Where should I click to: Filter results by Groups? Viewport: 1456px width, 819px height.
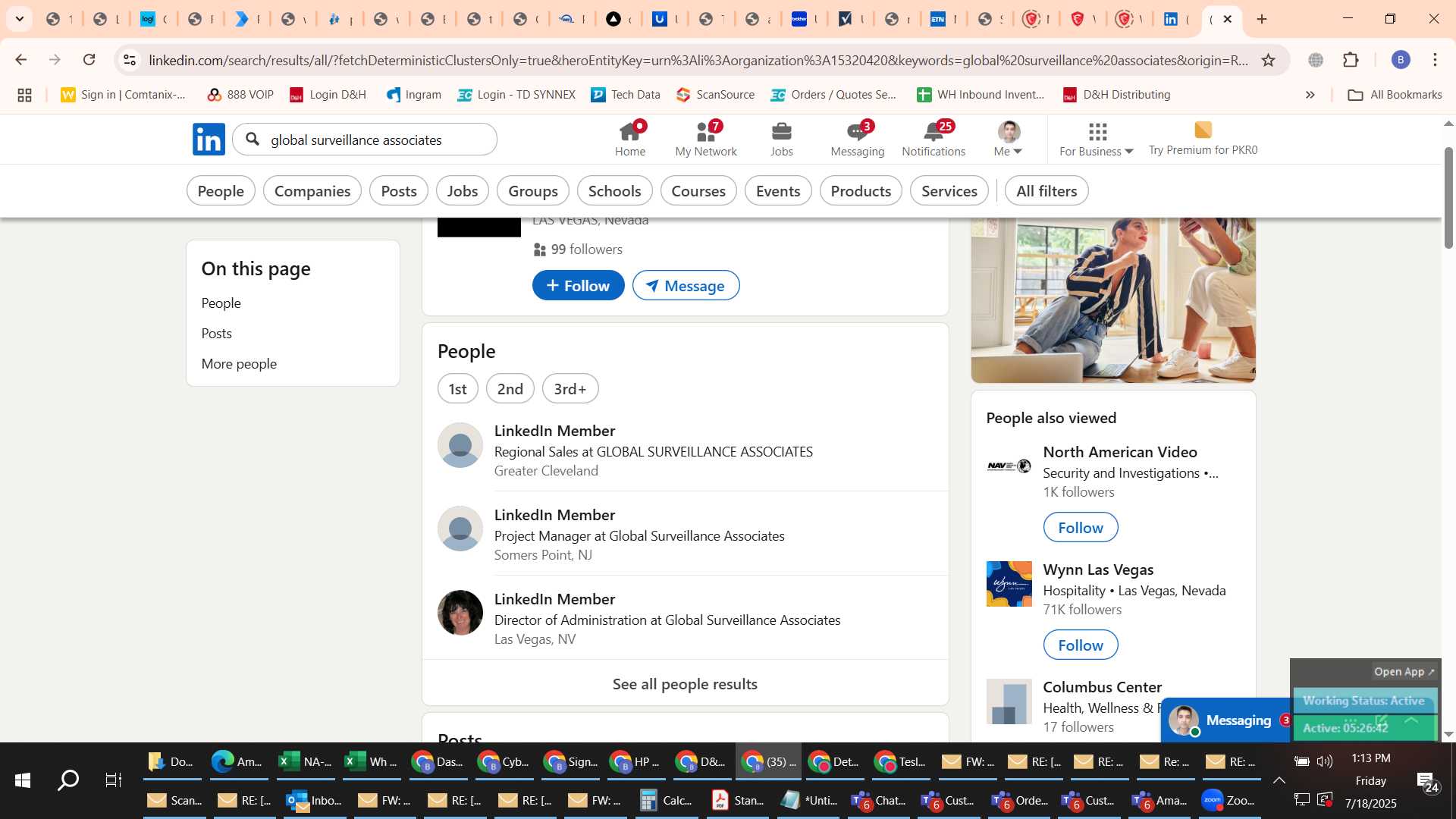[533, 191]
